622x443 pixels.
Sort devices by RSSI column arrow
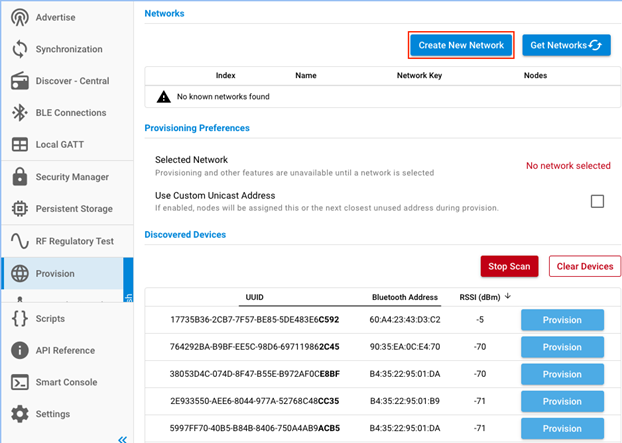(507, 296)
